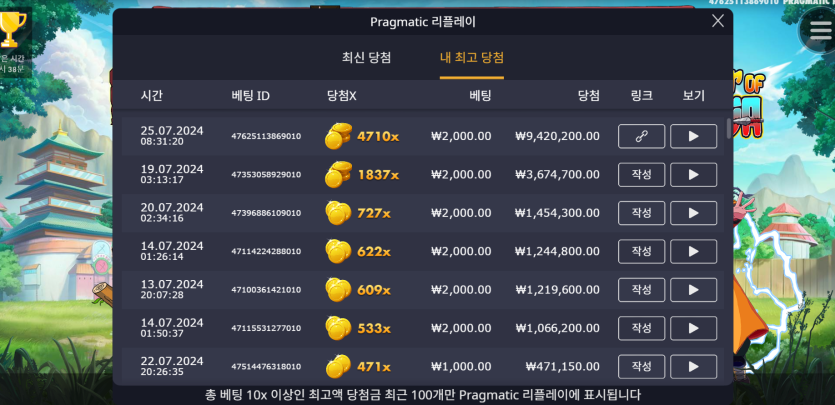This screenshot has width=835, height=405.
Task: Play replay of the 609x win
Action: (693, 290)
